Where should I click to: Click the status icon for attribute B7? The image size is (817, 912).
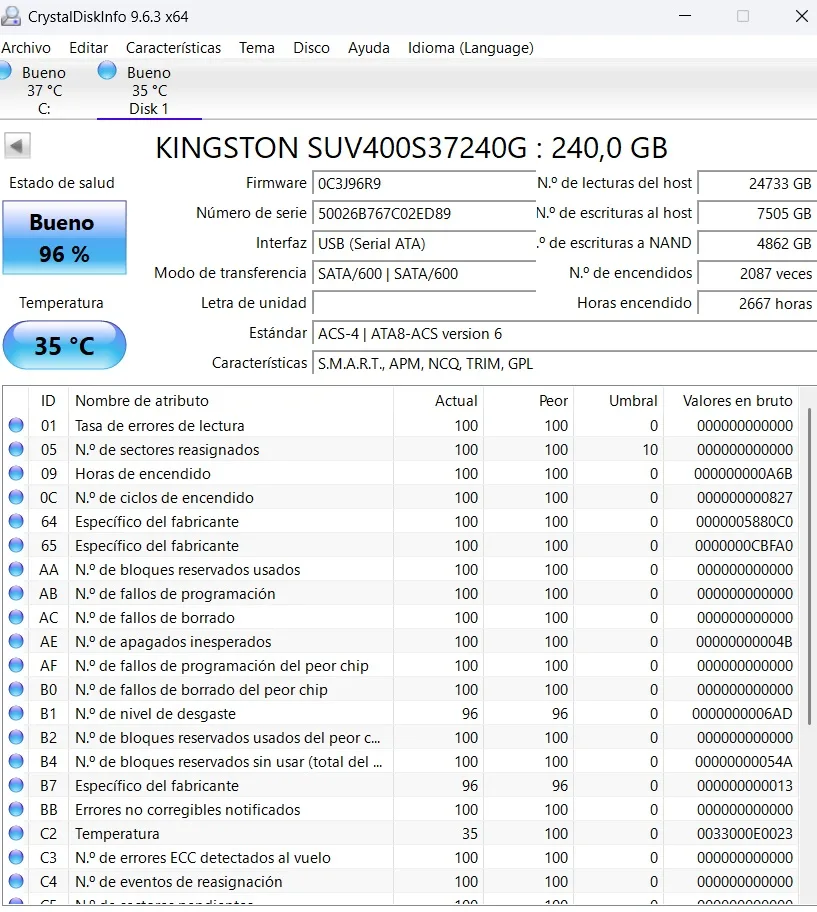(16, 785)
